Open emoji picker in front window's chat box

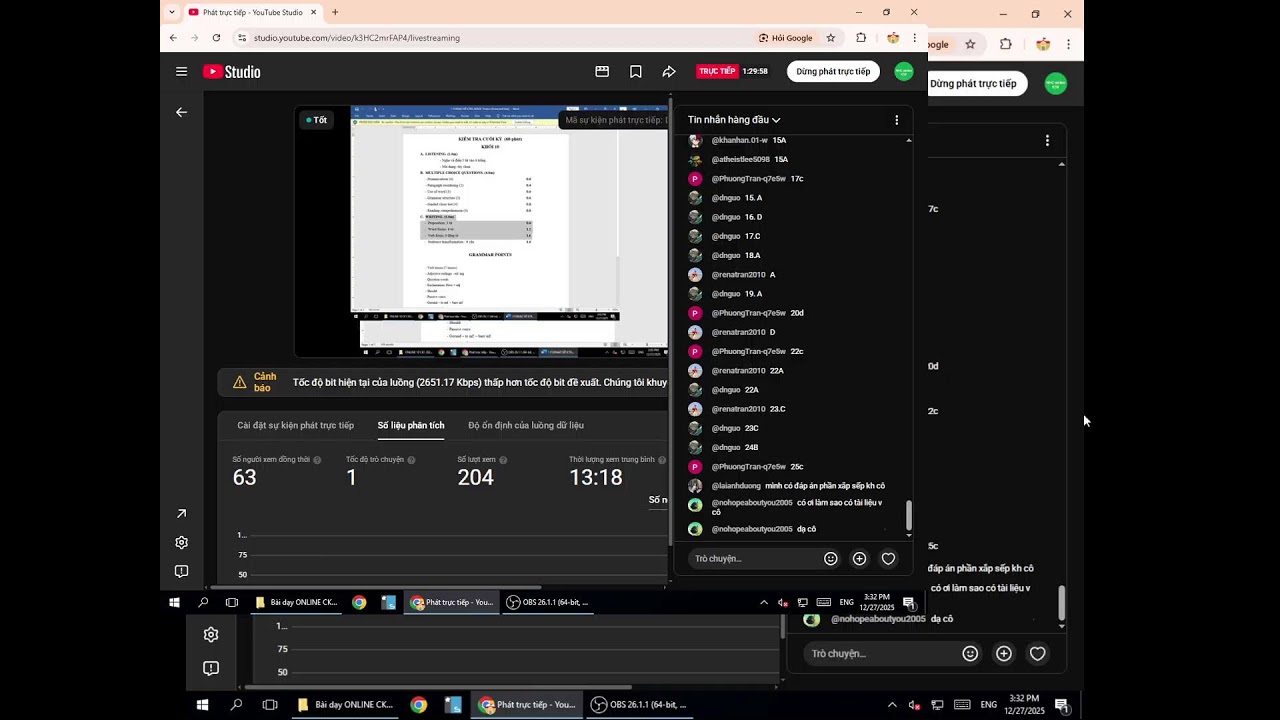tap(830, 559)
